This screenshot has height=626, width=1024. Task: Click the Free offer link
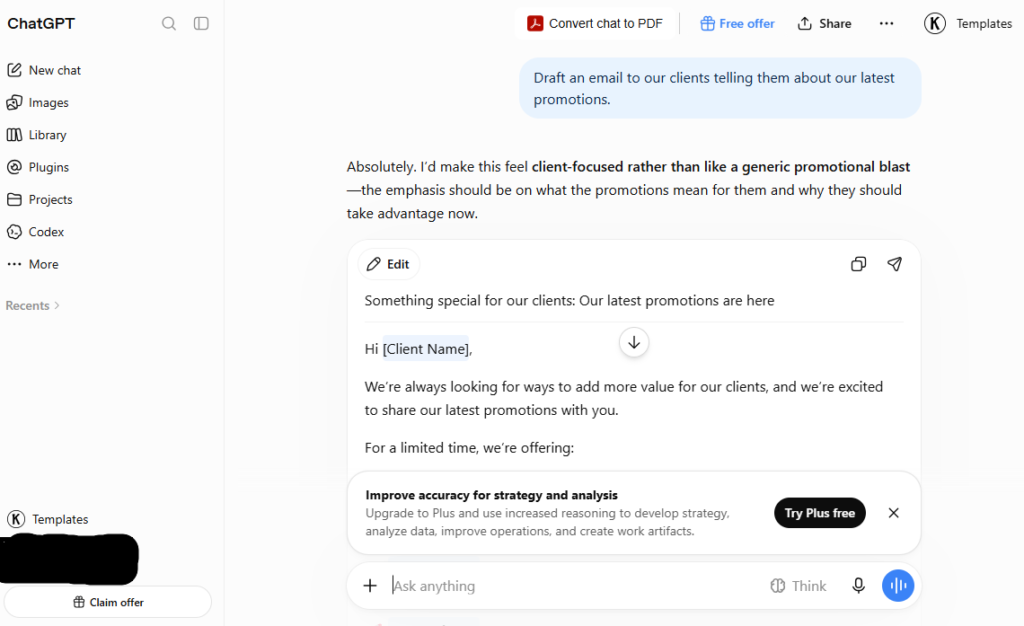[737, 23]
